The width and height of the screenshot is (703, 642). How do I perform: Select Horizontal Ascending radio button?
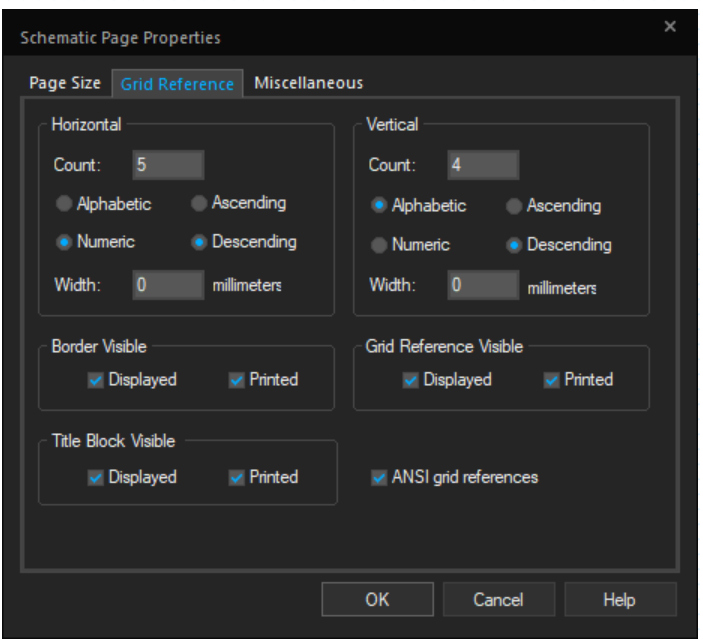point(200,203)
